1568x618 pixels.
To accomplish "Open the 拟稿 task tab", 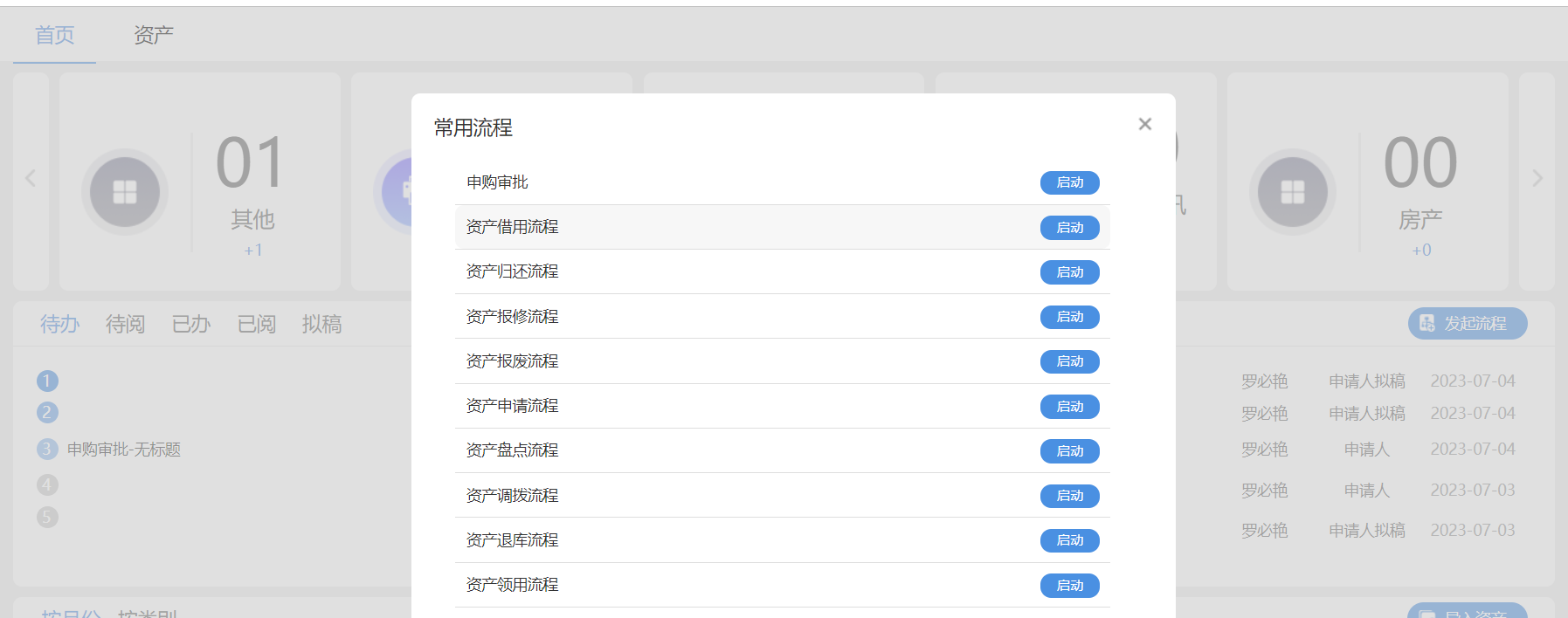I will click(x=321, y=325).
